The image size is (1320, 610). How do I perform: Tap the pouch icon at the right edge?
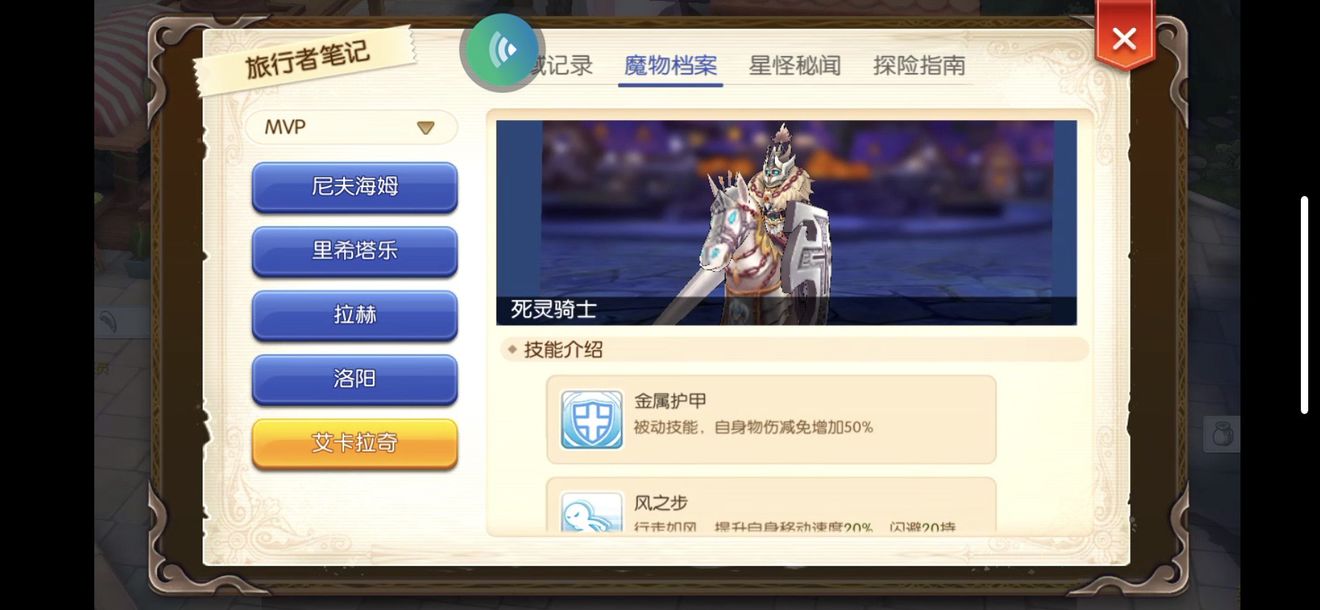1221,434
